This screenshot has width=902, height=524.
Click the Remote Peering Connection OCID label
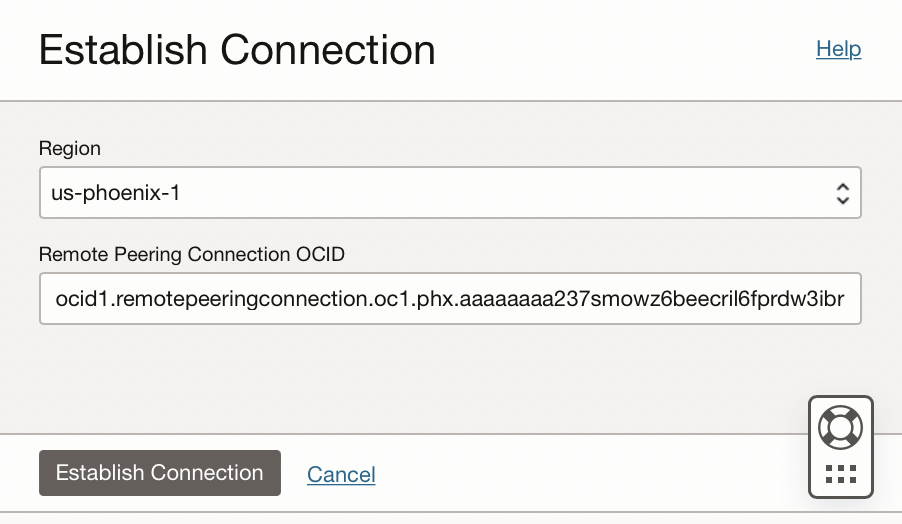click(192, 254)
